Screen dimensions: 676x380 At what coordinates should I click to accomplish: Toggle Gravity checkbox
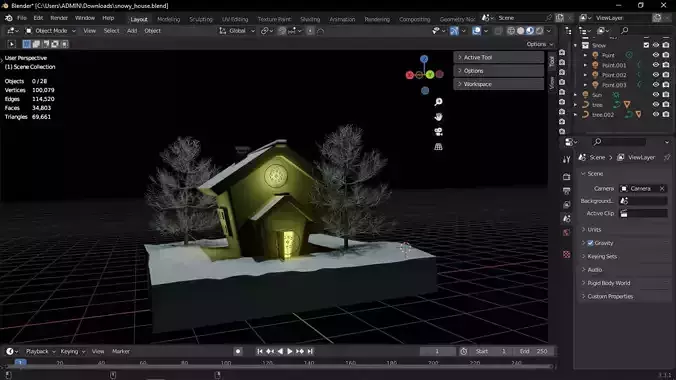point(591,243)
